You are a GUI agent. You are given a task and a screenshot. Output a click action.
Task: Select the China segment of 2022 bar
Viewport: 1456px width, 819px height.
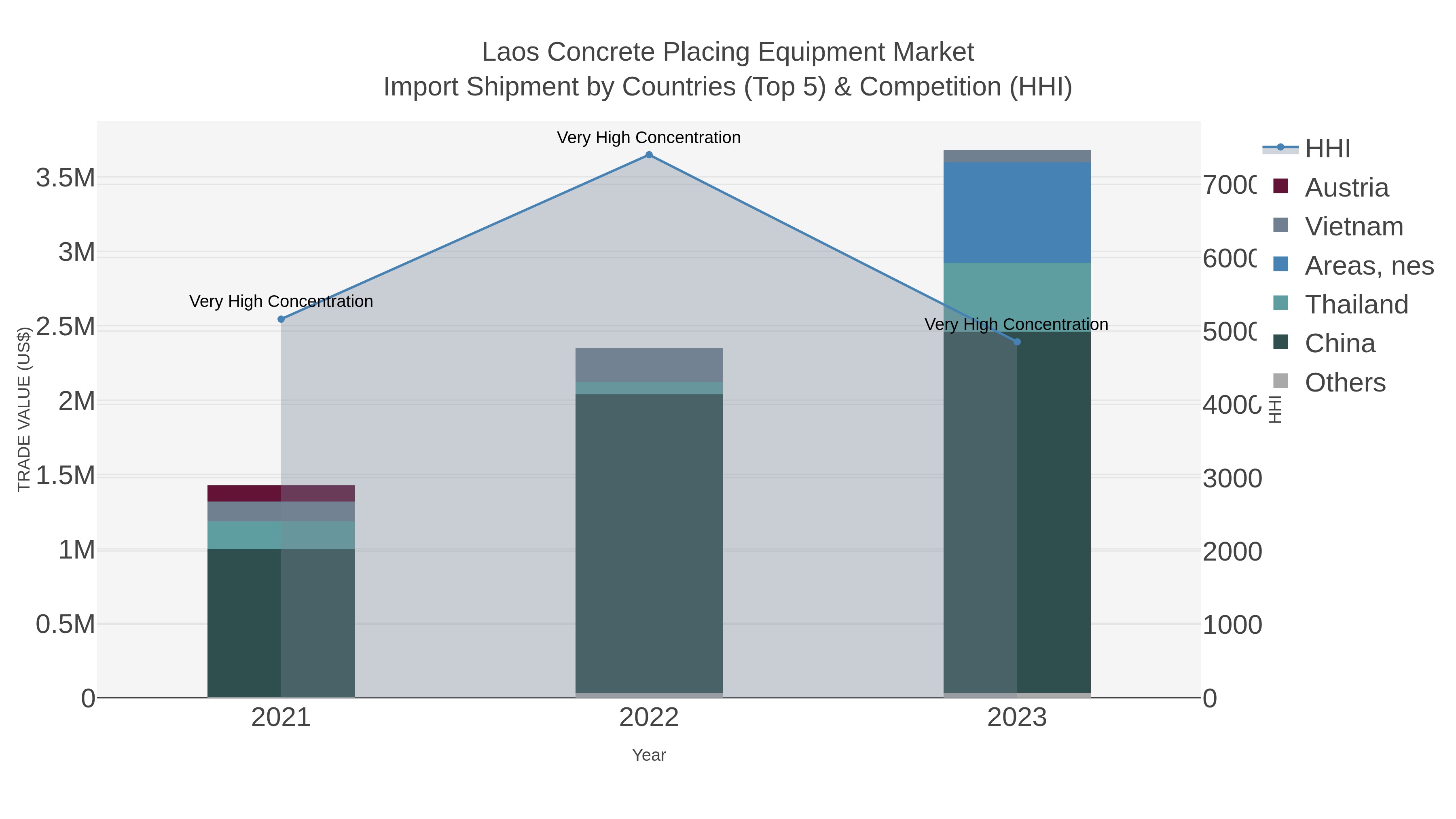tap(649, 543)
